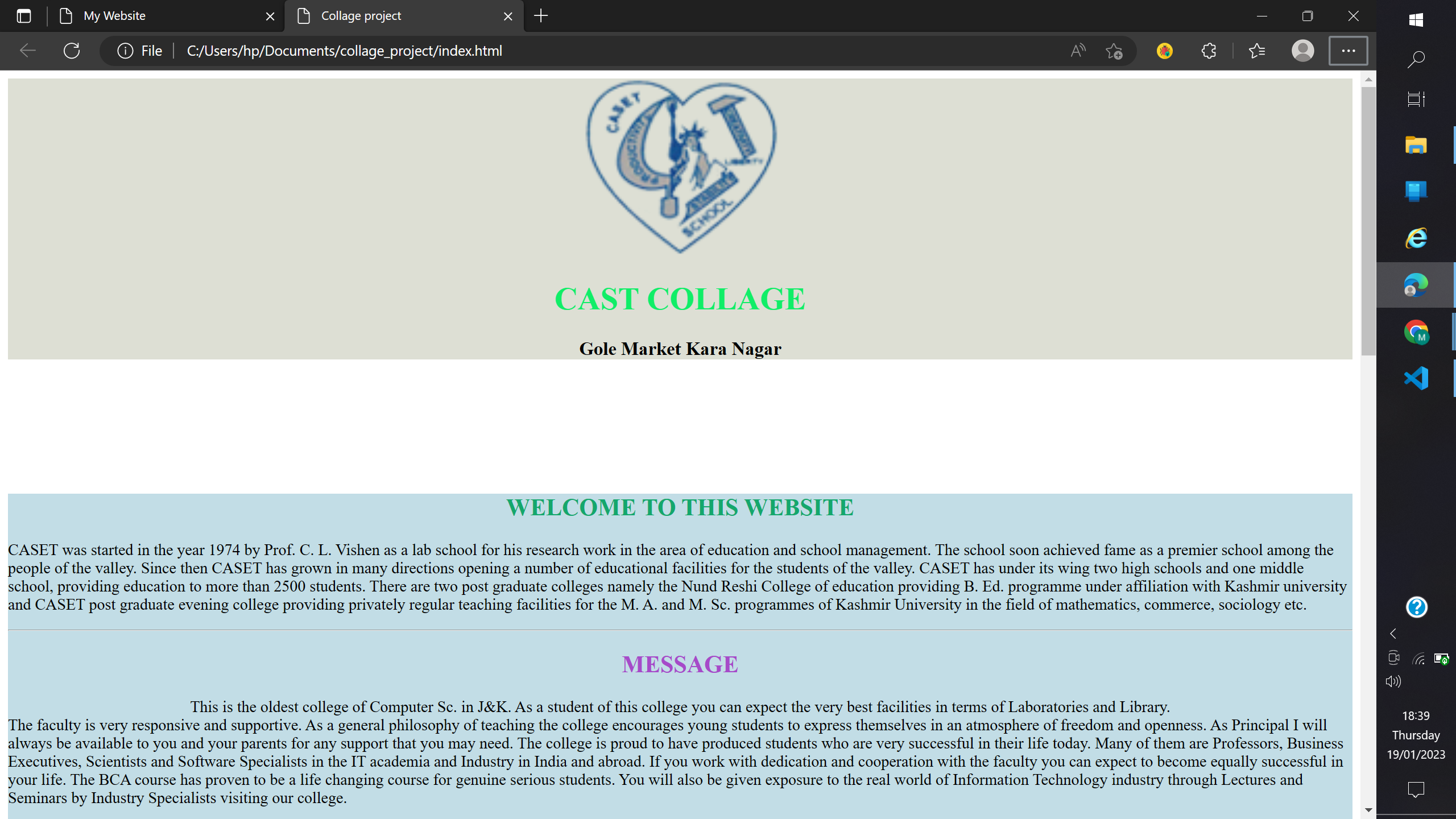Click the Refresh page button
This screenshot has width=1456, height=819.
[72, 51]
